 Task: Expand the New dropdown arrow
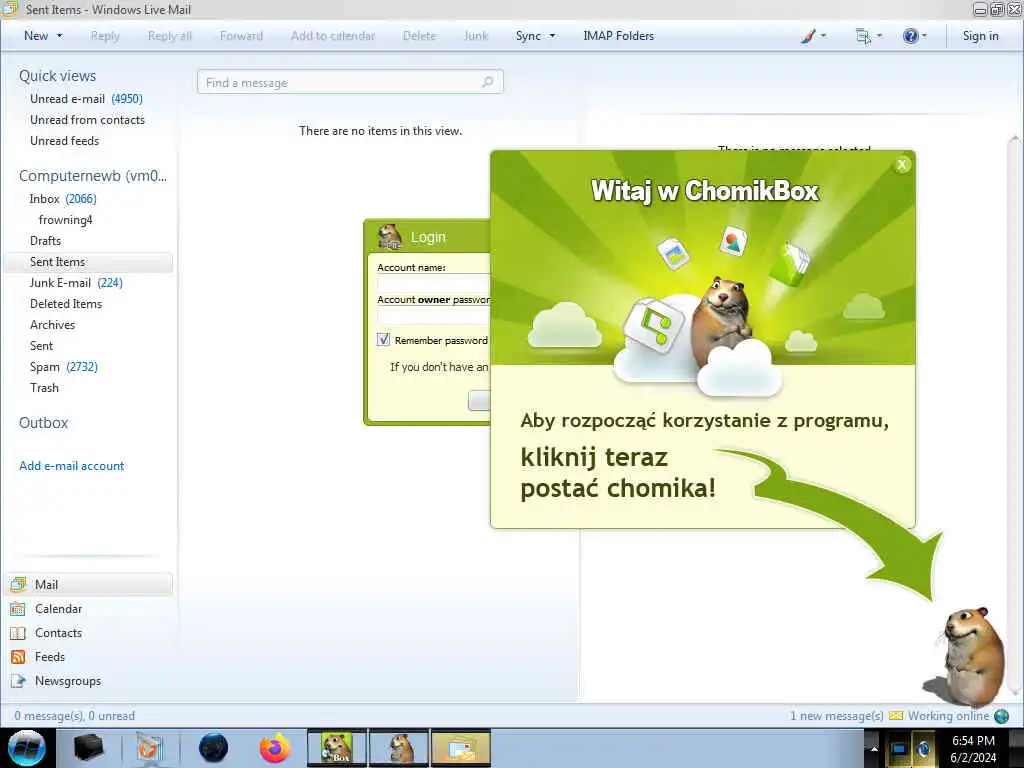point(60,36)
